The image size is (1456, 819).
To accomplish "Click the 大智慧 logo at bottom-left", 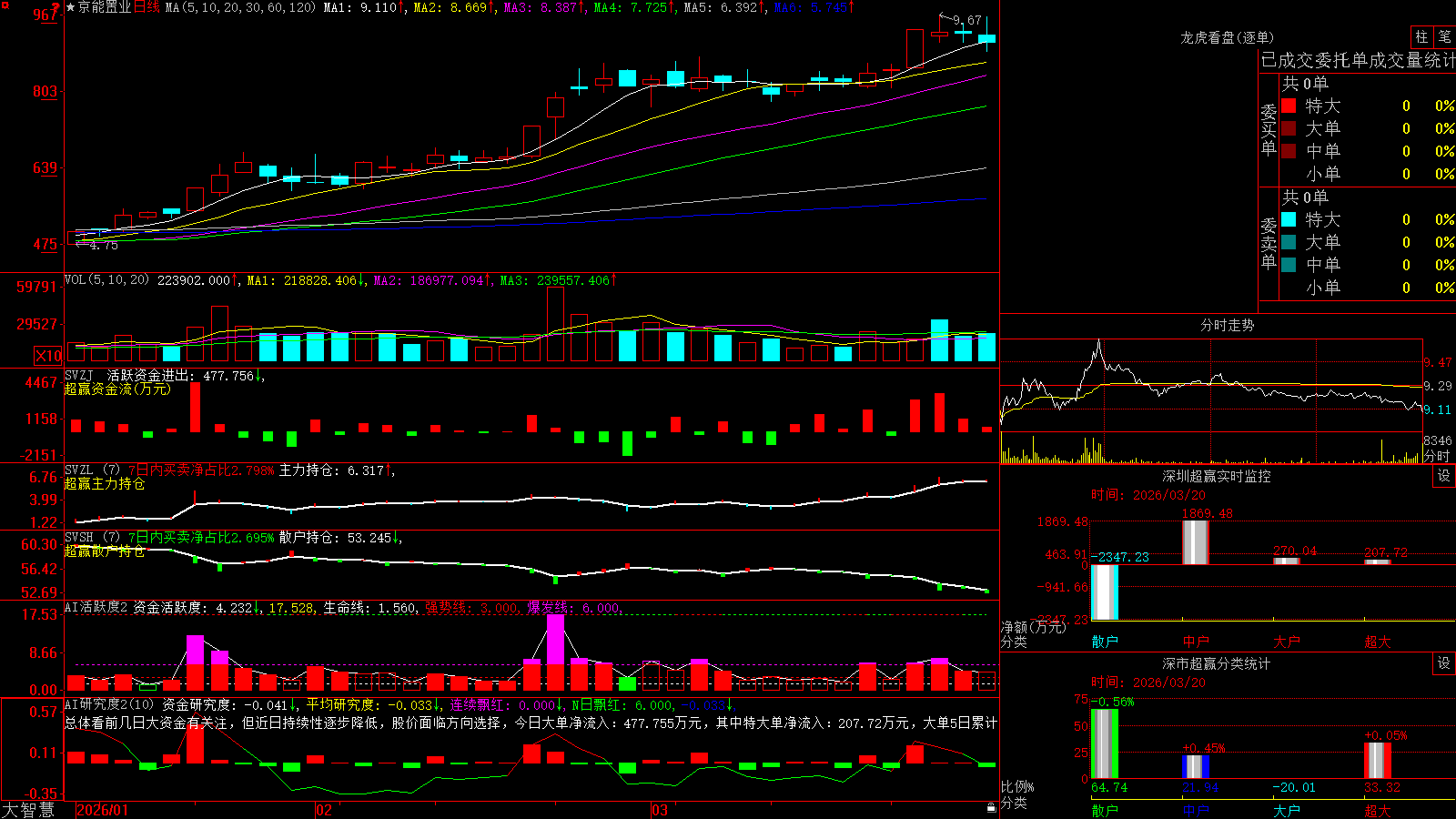I will (28, 809).
